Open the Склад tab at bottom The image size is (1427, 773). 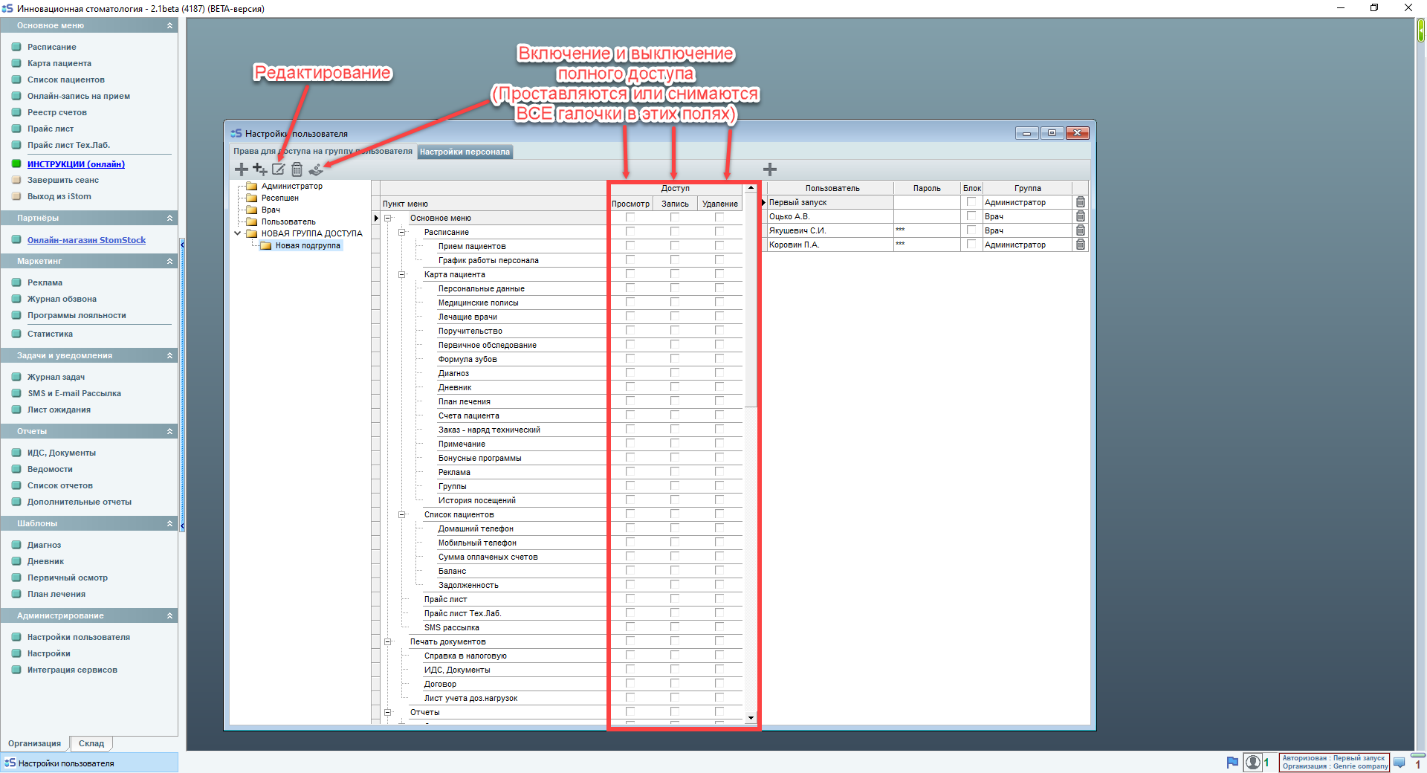coord(91,743)
